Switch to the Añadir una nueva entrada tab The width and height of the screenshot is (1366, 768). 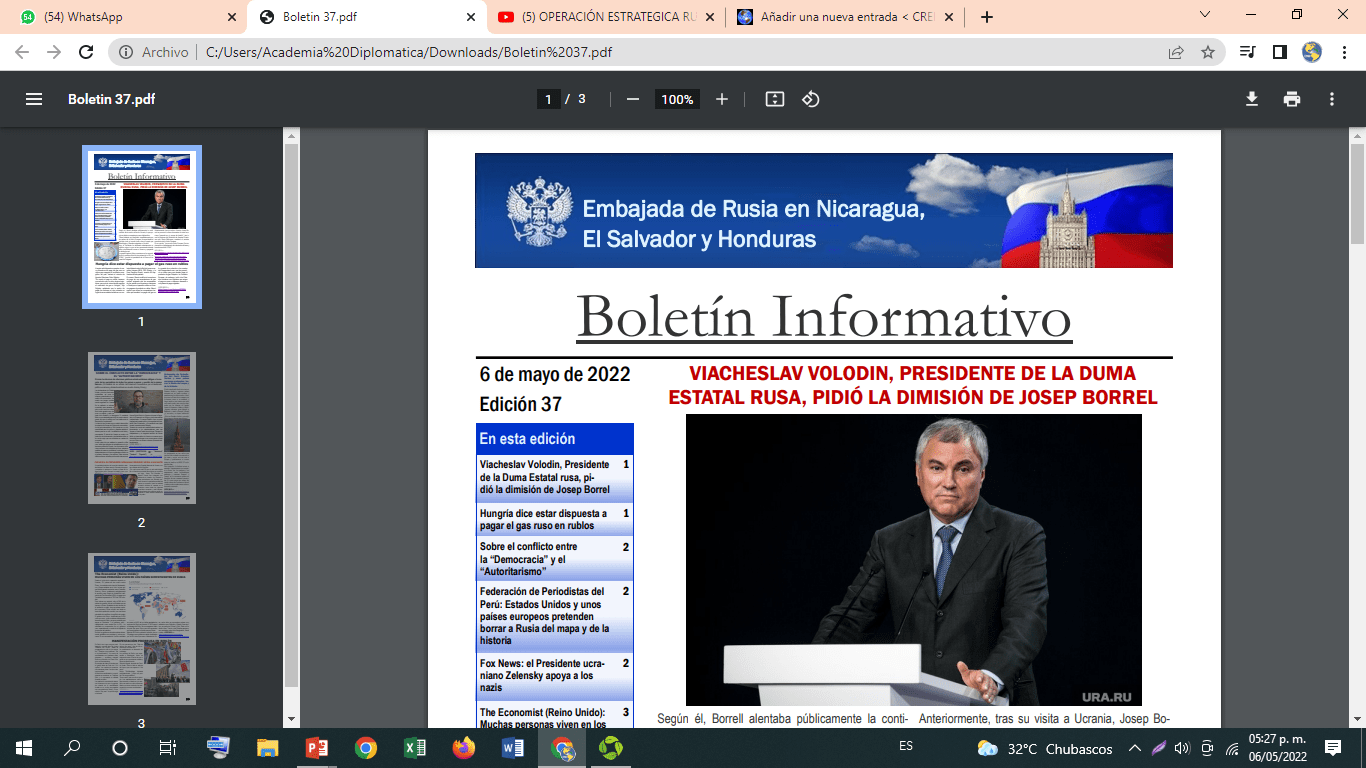click(x=846, y=16)
